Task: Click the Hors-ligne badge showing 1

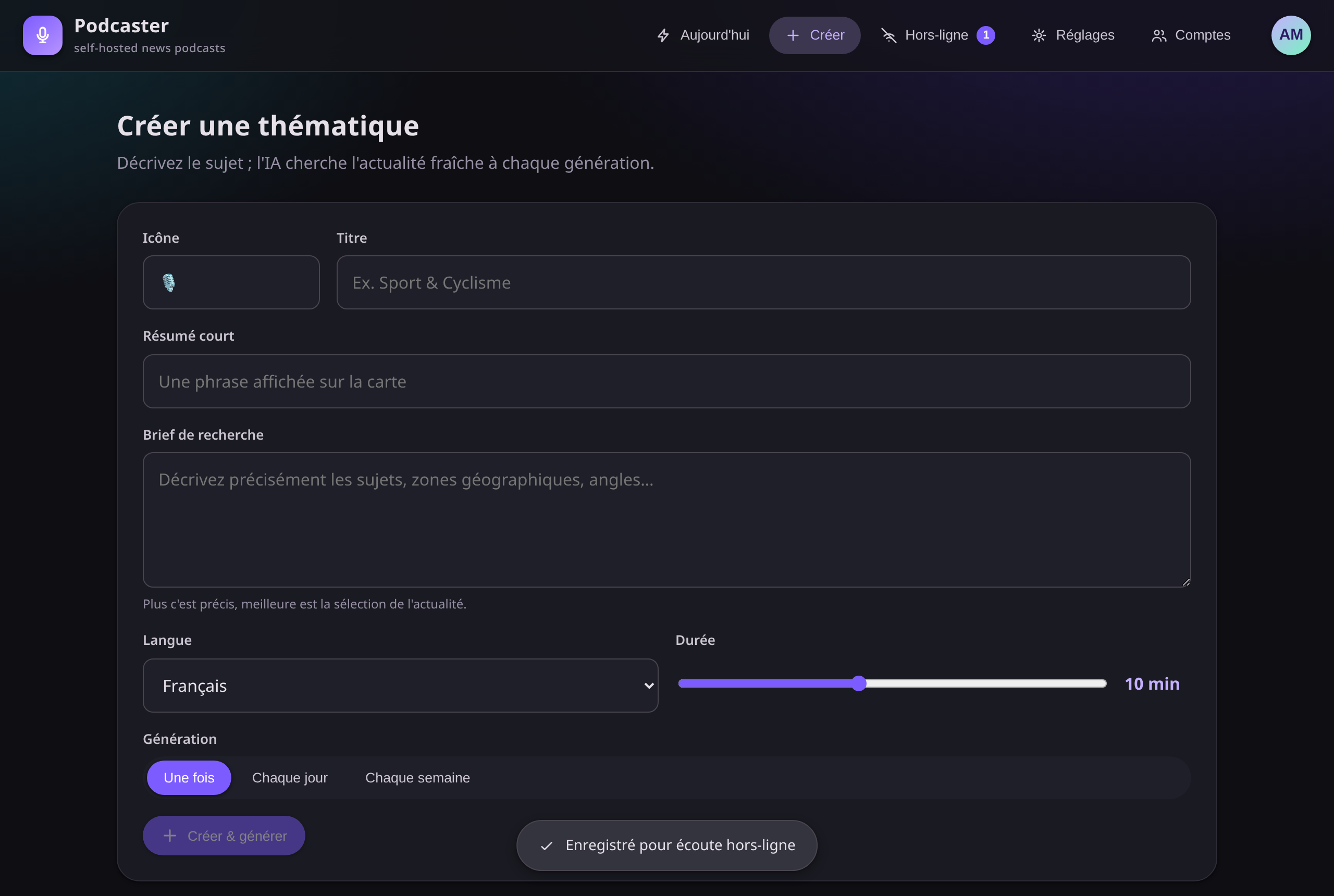Action: click(x=985, y=35)
